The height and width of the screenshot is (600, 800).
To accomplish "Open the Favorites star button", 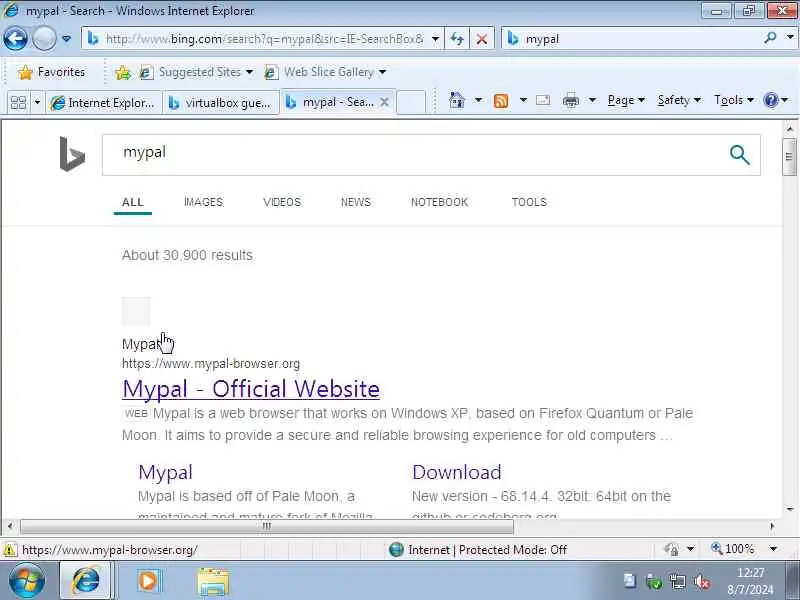I will coord(51,72).
